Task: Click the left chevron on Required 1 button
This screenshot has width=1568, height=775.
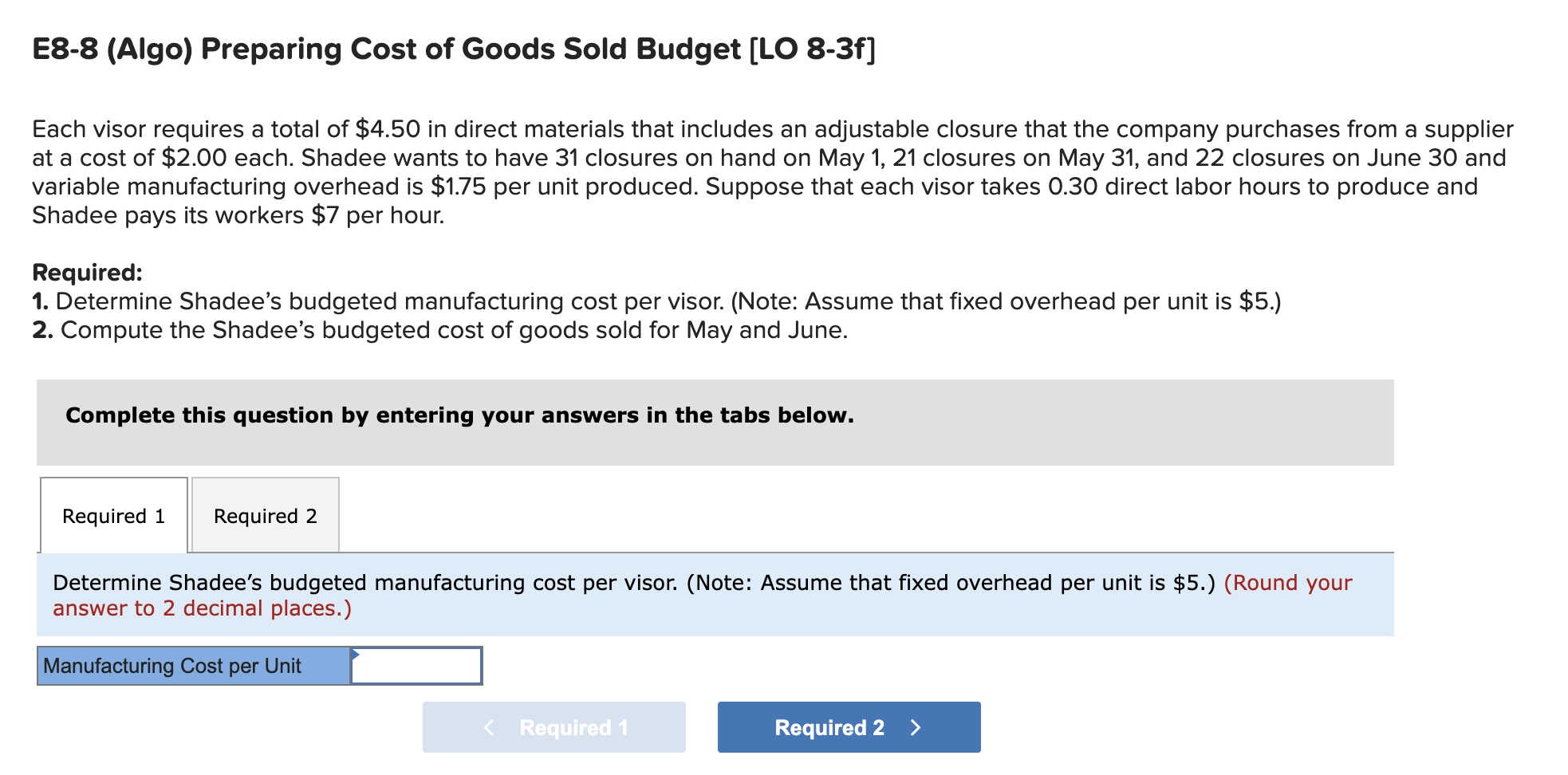Action: [487, 726]
